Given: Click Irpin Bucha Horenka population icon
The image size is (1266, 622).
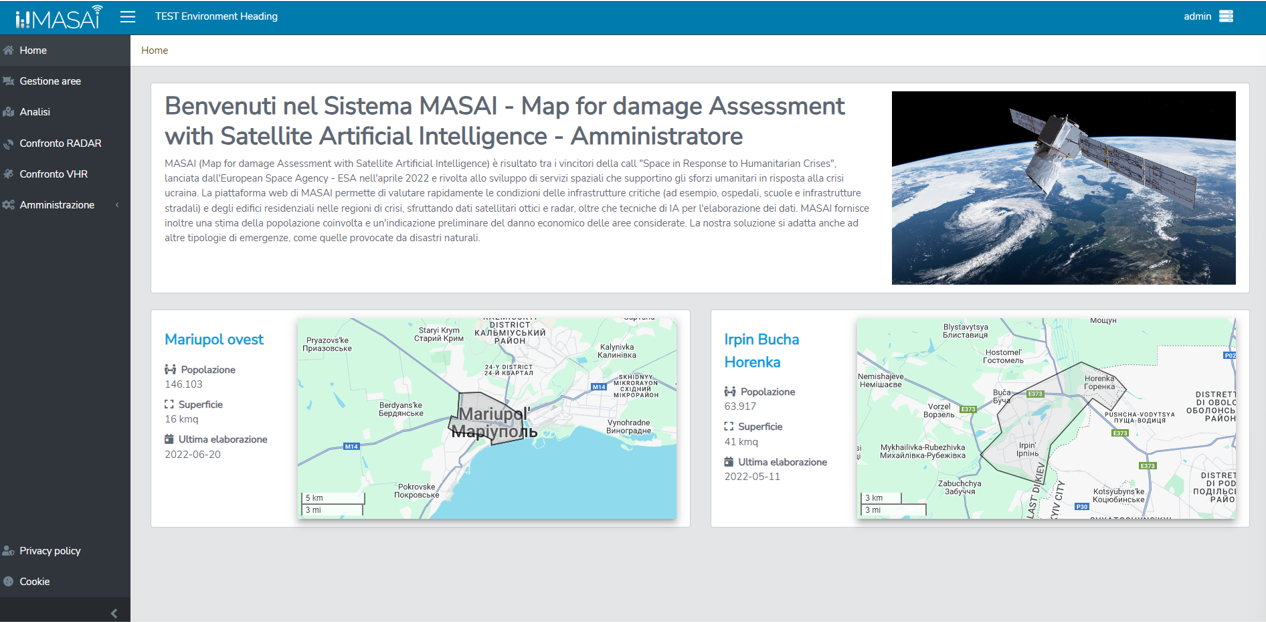Looking at the screenshot, I should coord(730,392).
